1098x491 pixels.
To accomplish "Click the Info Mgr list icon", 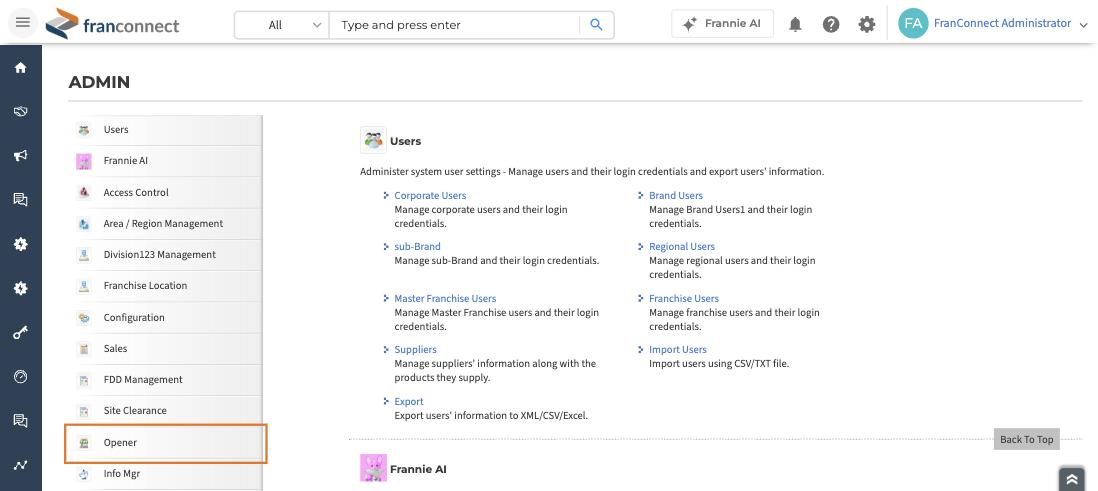I will coord(84,474).
